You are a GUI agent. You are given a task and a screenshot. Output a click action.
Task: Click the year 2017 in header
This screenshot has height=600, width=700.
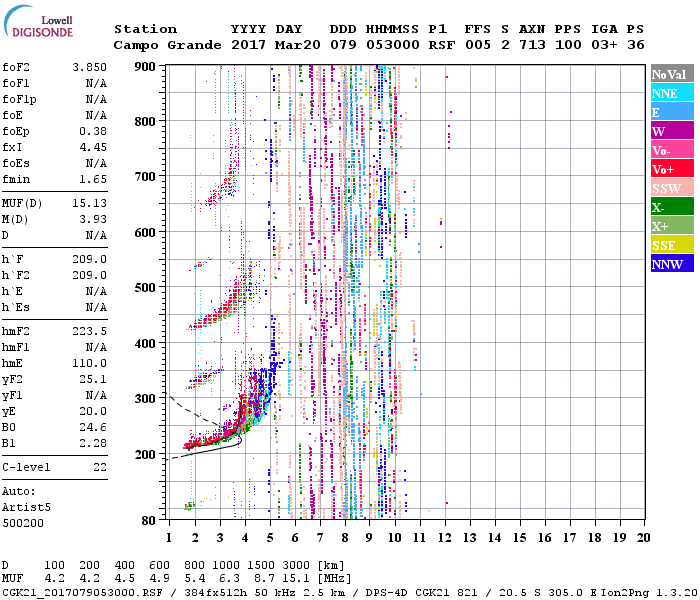(x=248, y=45)
